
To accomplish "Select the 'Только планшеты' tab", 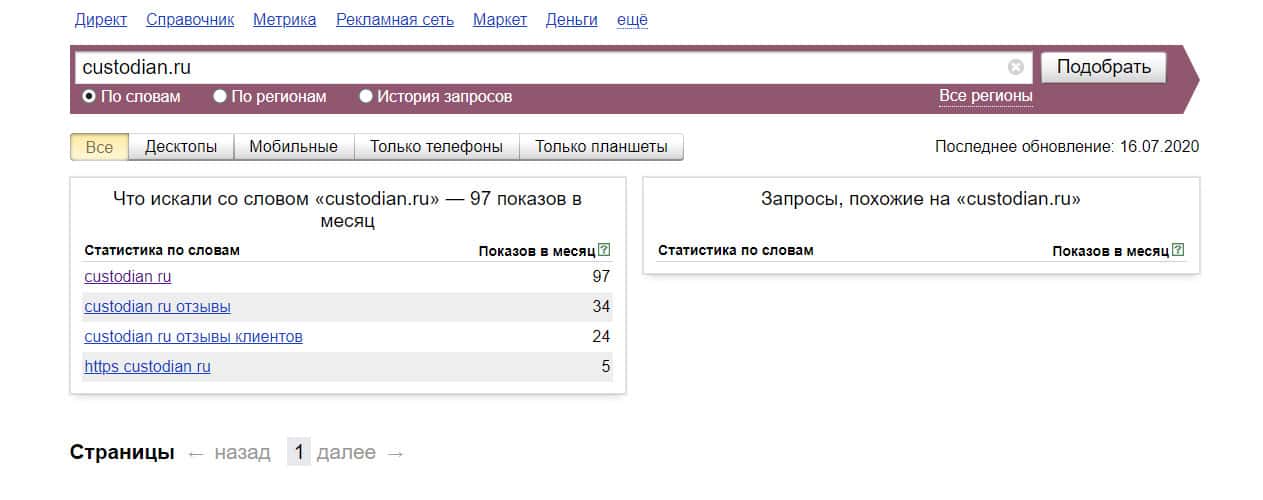I will pos(601,147).
